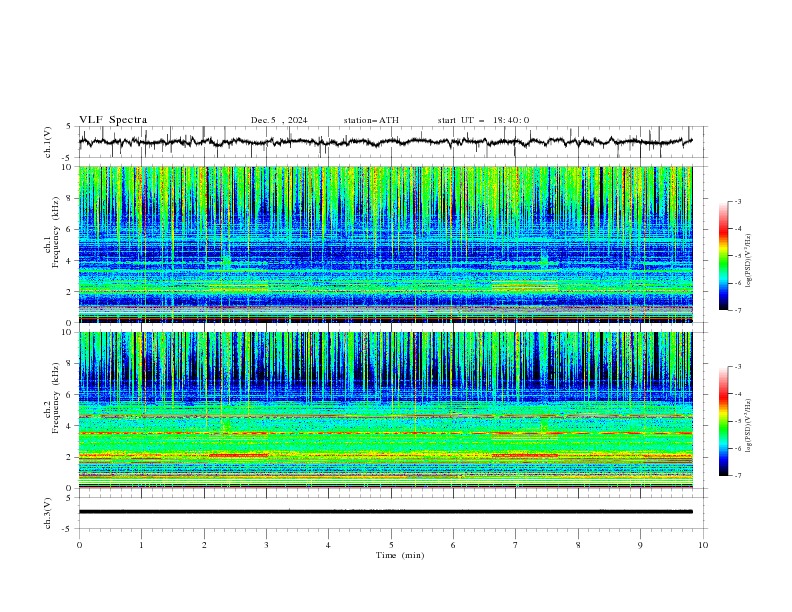The width and height of the screenshot is (792, 612).
Task: Click the '7' tick on the time axis
Action: click(x=516, y=545)
